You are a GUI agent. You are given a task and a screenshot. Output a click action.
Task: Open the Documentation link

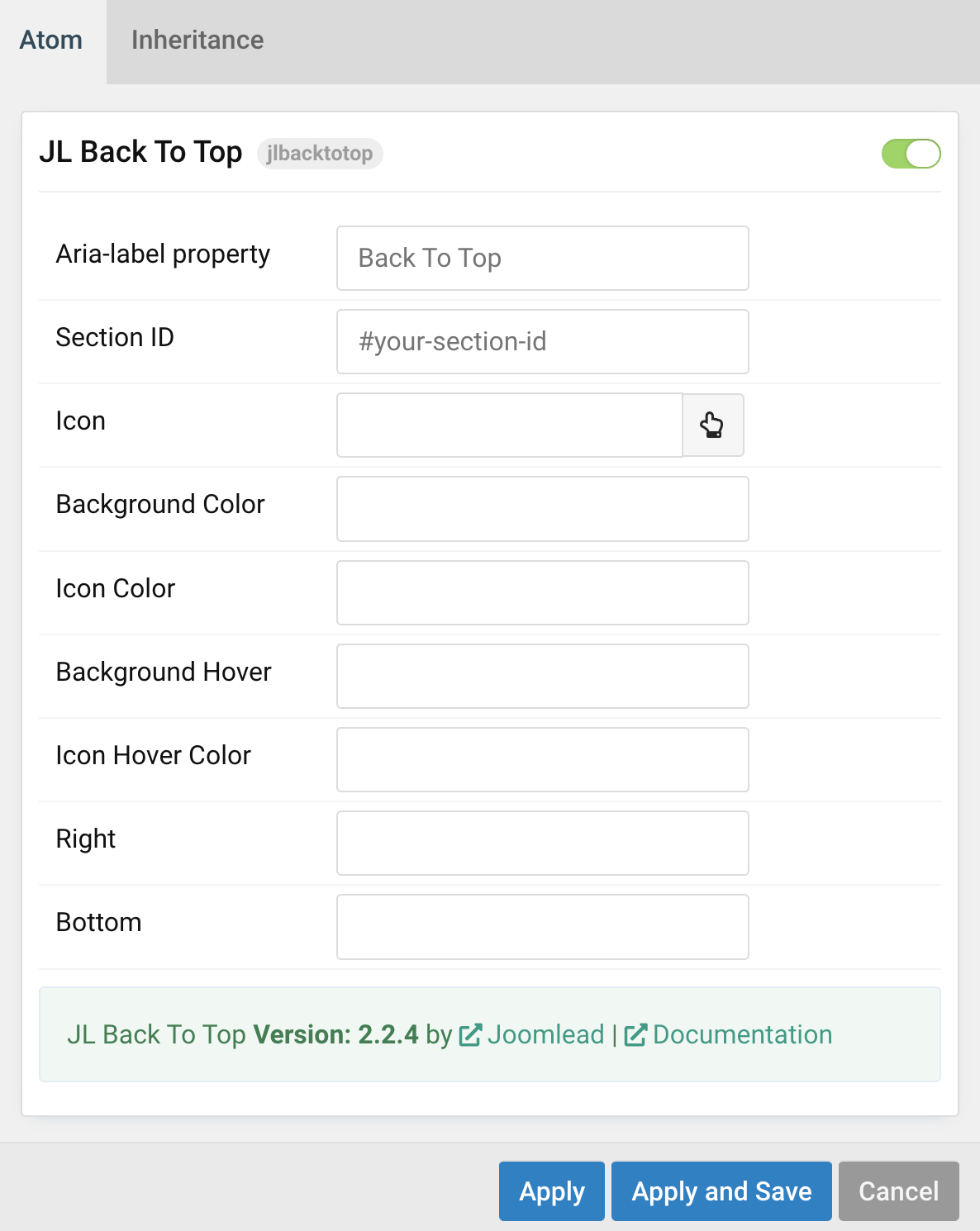[741, 1034]
